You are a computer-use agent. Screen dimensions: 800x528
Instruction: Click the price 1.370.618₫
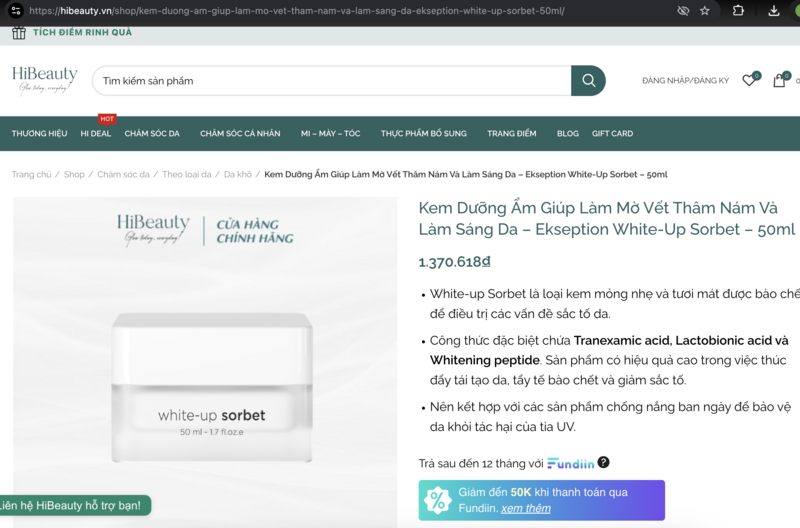[455, 262]
